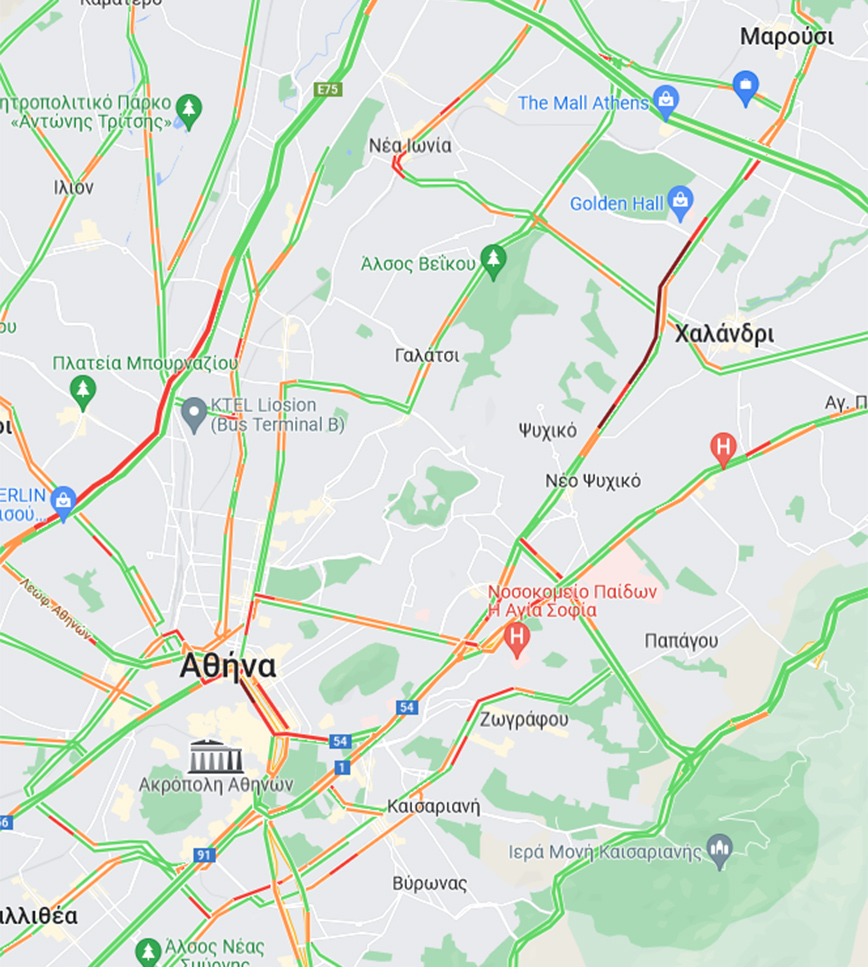Select the Νέα Ιωνία district label
This screenshot has height=967, width=868.
pyautogui.click(x=410, y=146)
